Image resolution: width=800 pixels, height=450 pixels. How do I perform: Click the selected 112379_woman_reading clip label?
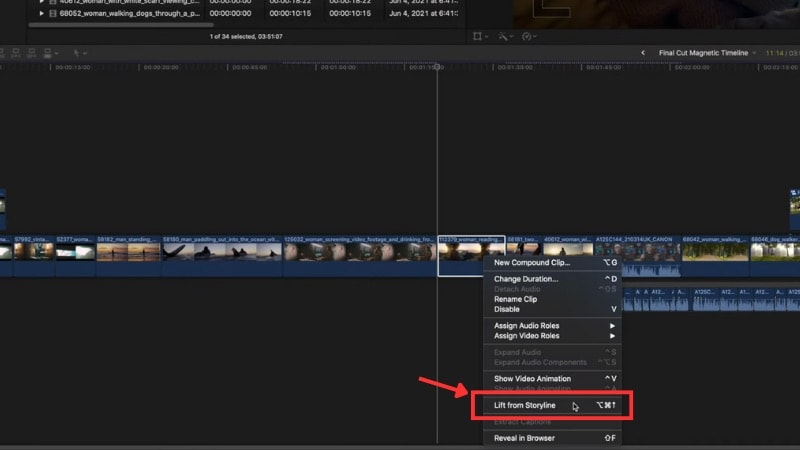(471, 239)
